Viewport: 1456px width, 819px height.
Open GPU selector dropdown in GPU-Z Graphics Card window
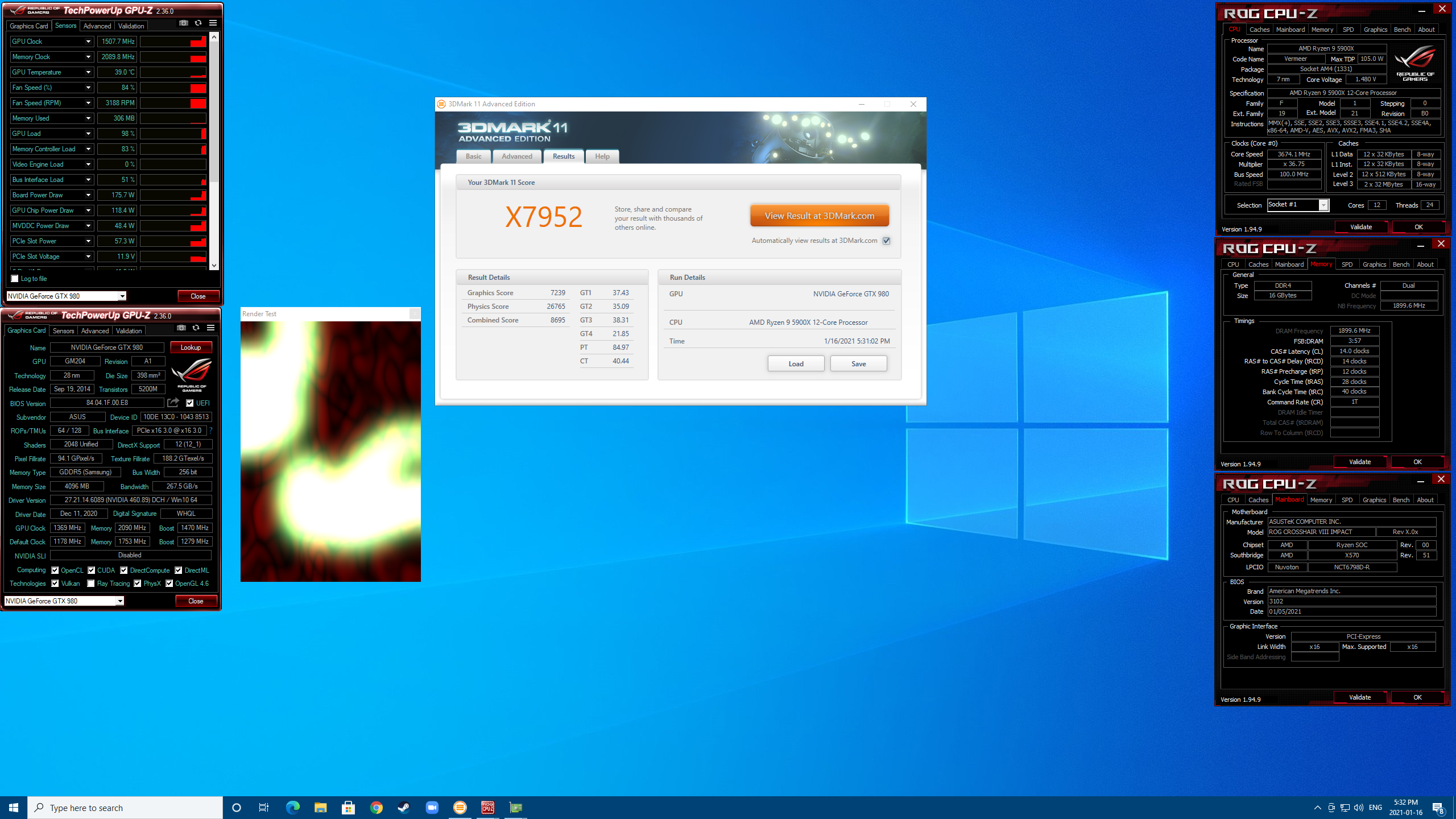(x=120, y=601)
